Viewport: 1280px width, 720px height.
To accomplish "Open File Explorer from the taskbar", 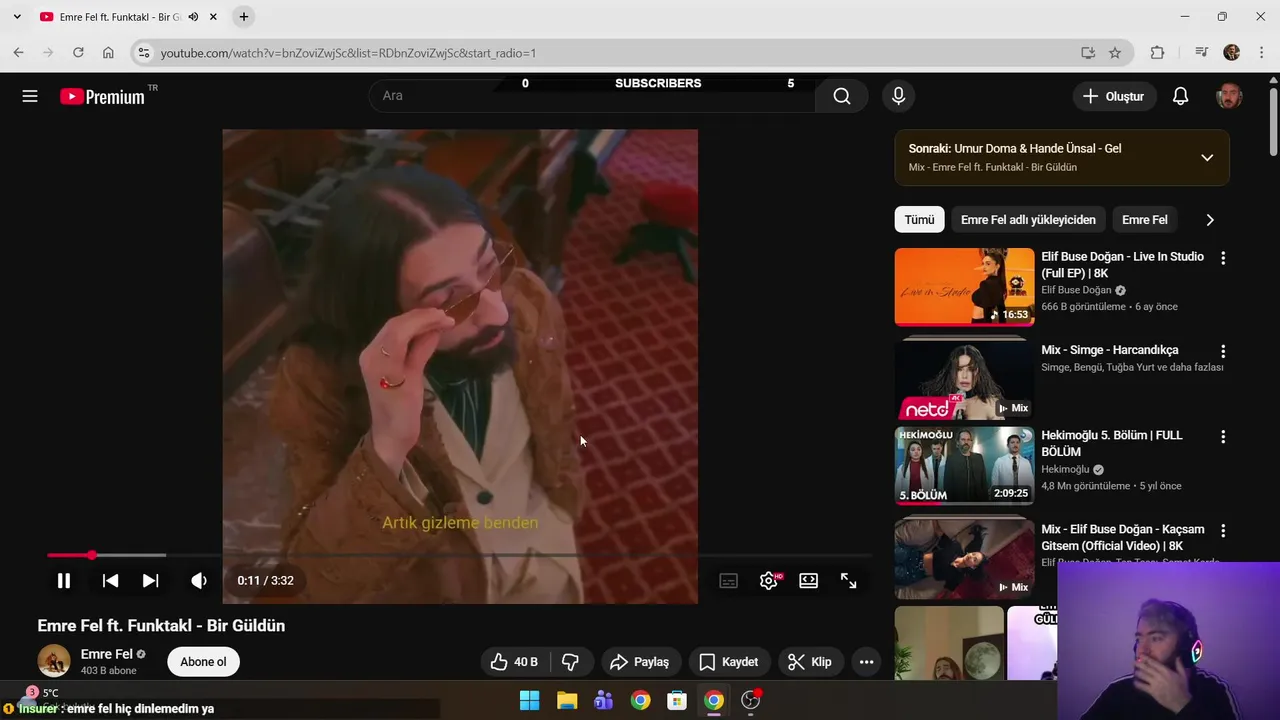I will click(x=566, y=701).
